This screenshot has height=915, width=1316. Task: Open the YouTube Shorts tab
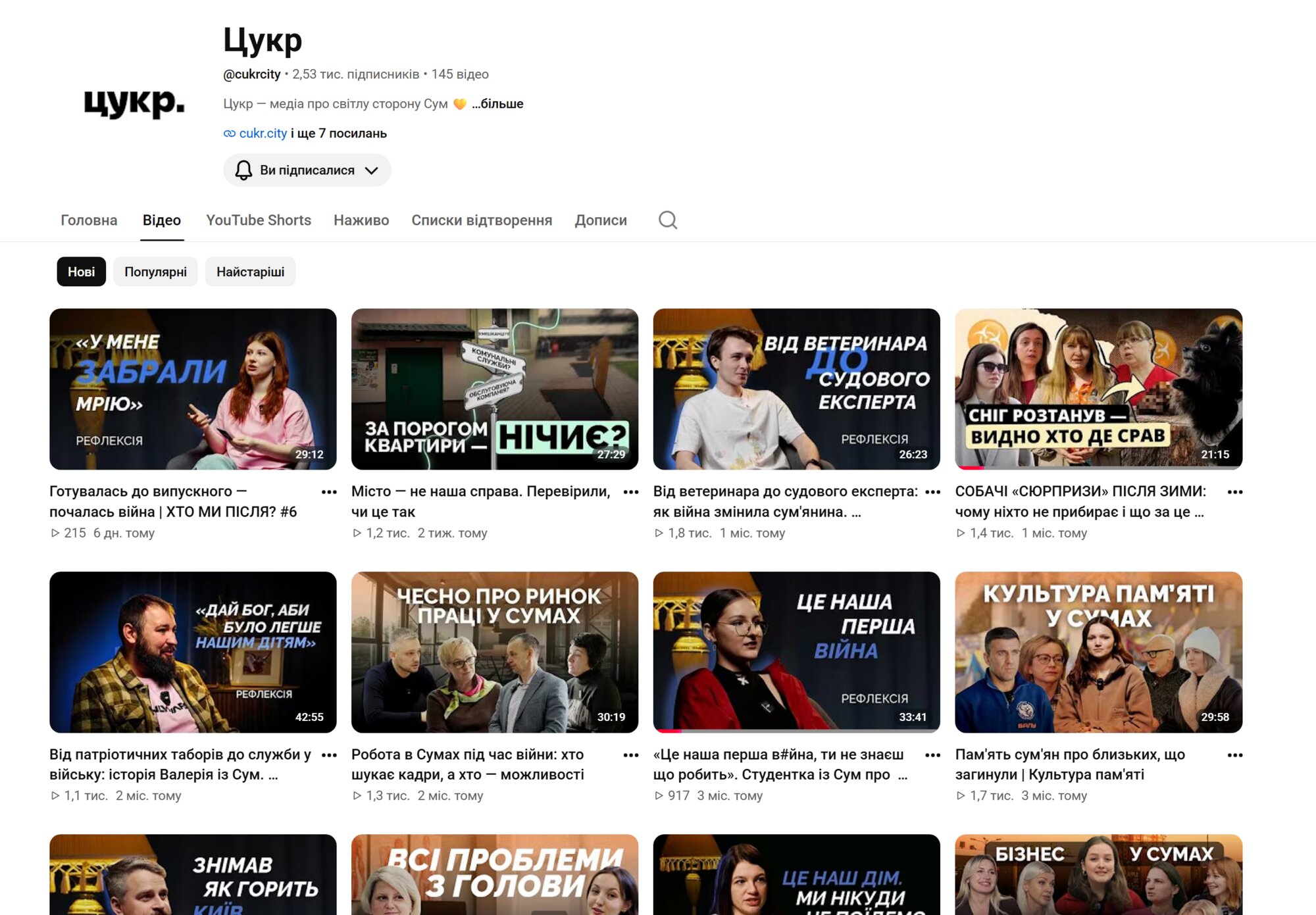pyautogui.click(x=259, y=220)
